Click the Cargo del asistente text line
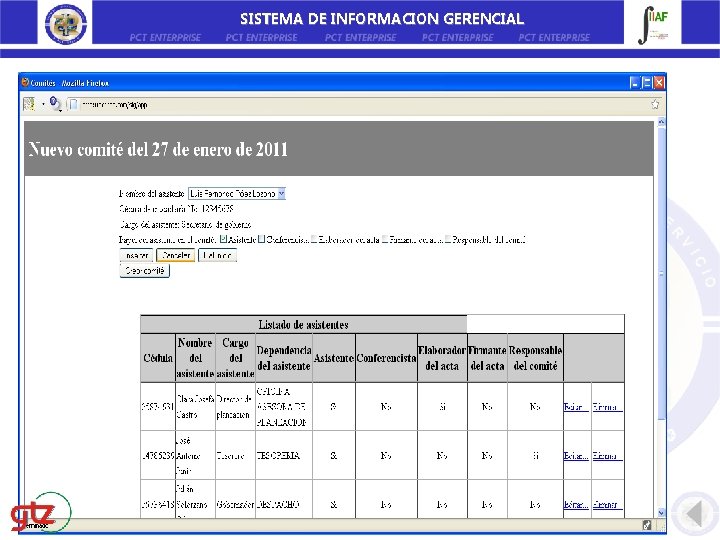The height and width of the screenshot is (540, 720). click(185, 225)
